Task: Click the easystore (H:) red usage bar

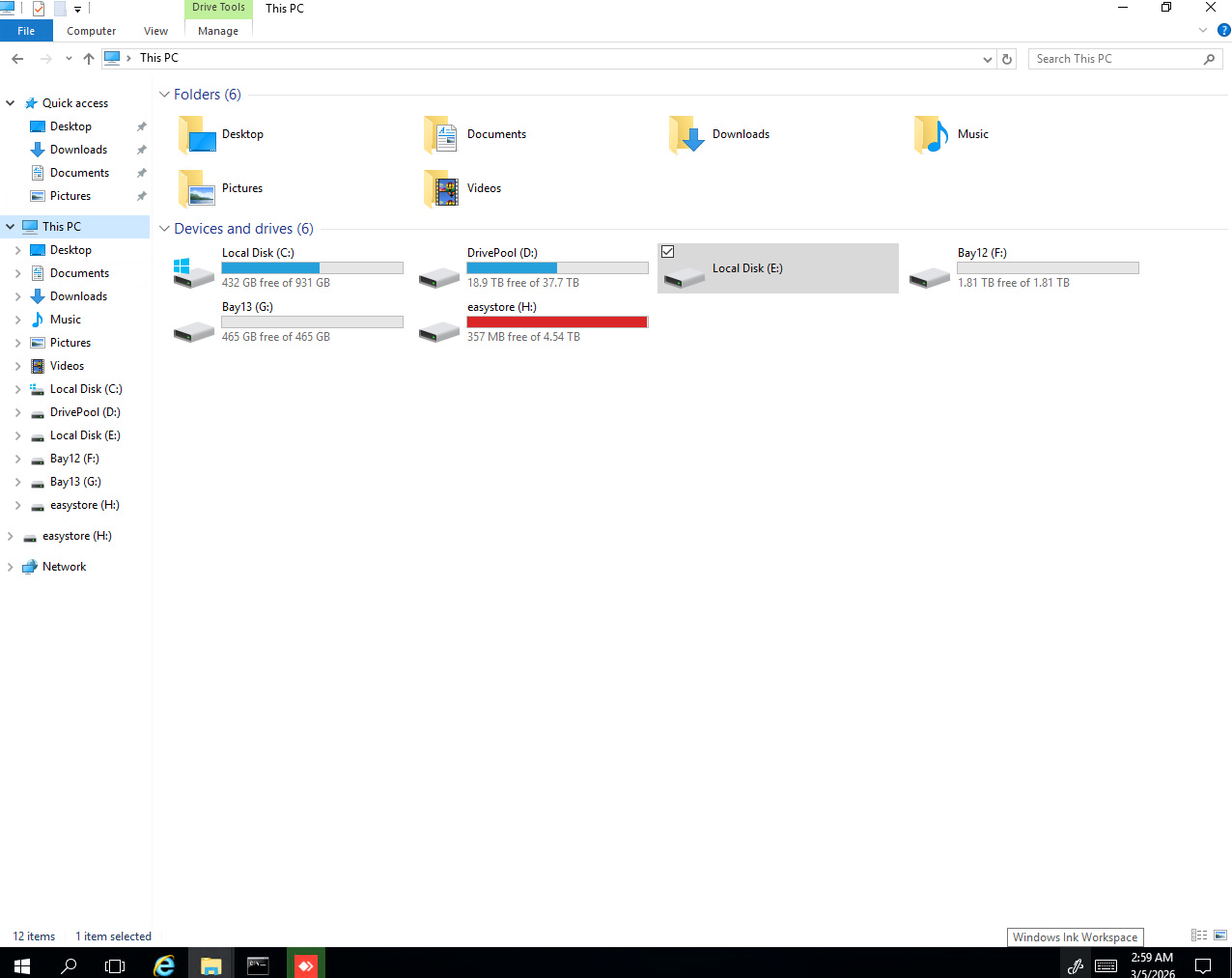Action: click(x=557, y=321)
